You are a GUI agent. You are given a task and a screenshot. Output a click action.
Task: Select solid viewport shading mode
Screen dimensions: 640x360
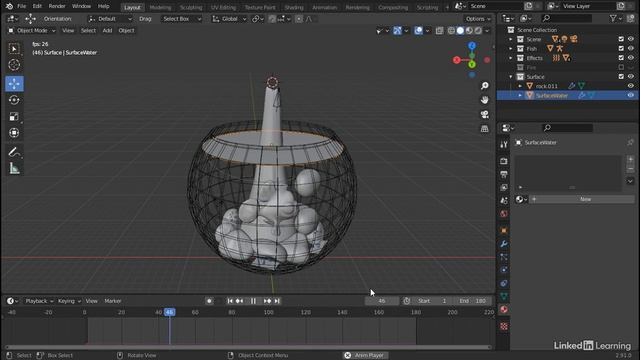(460, 31)
